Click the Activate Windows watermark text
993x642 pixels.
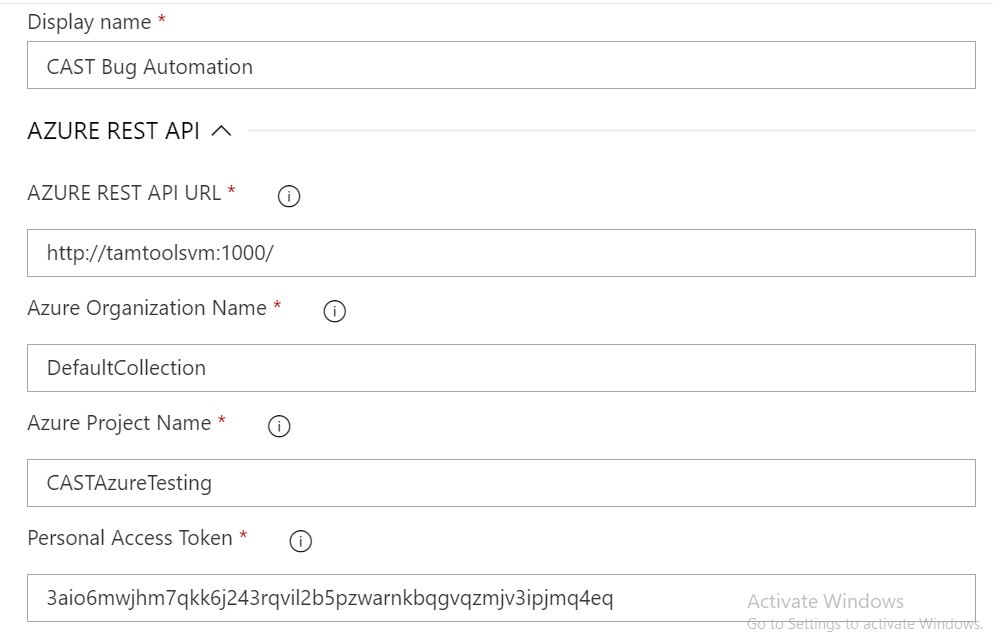tap(826, 600)
